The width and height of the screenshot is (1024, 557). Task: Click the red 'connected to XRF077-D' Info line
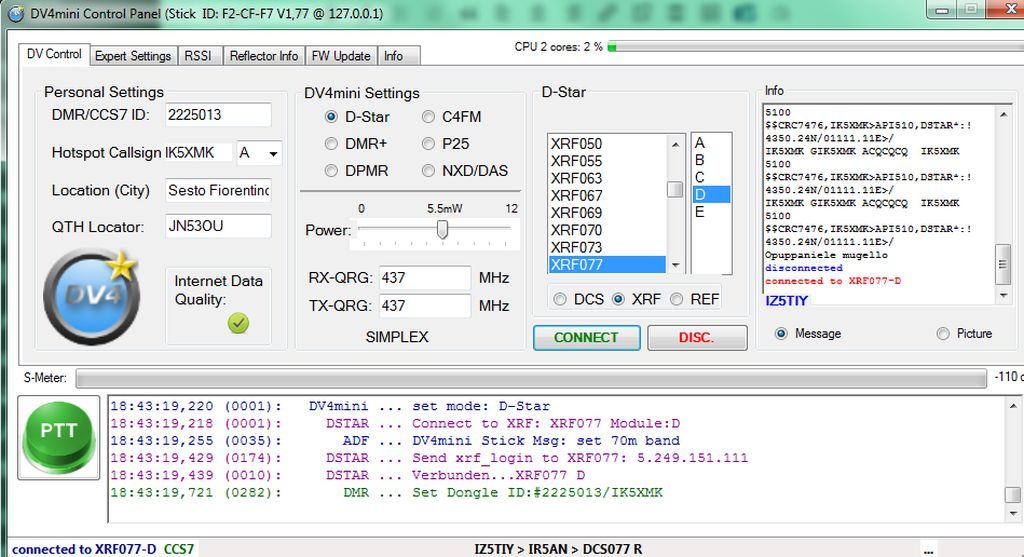point(833,281)
